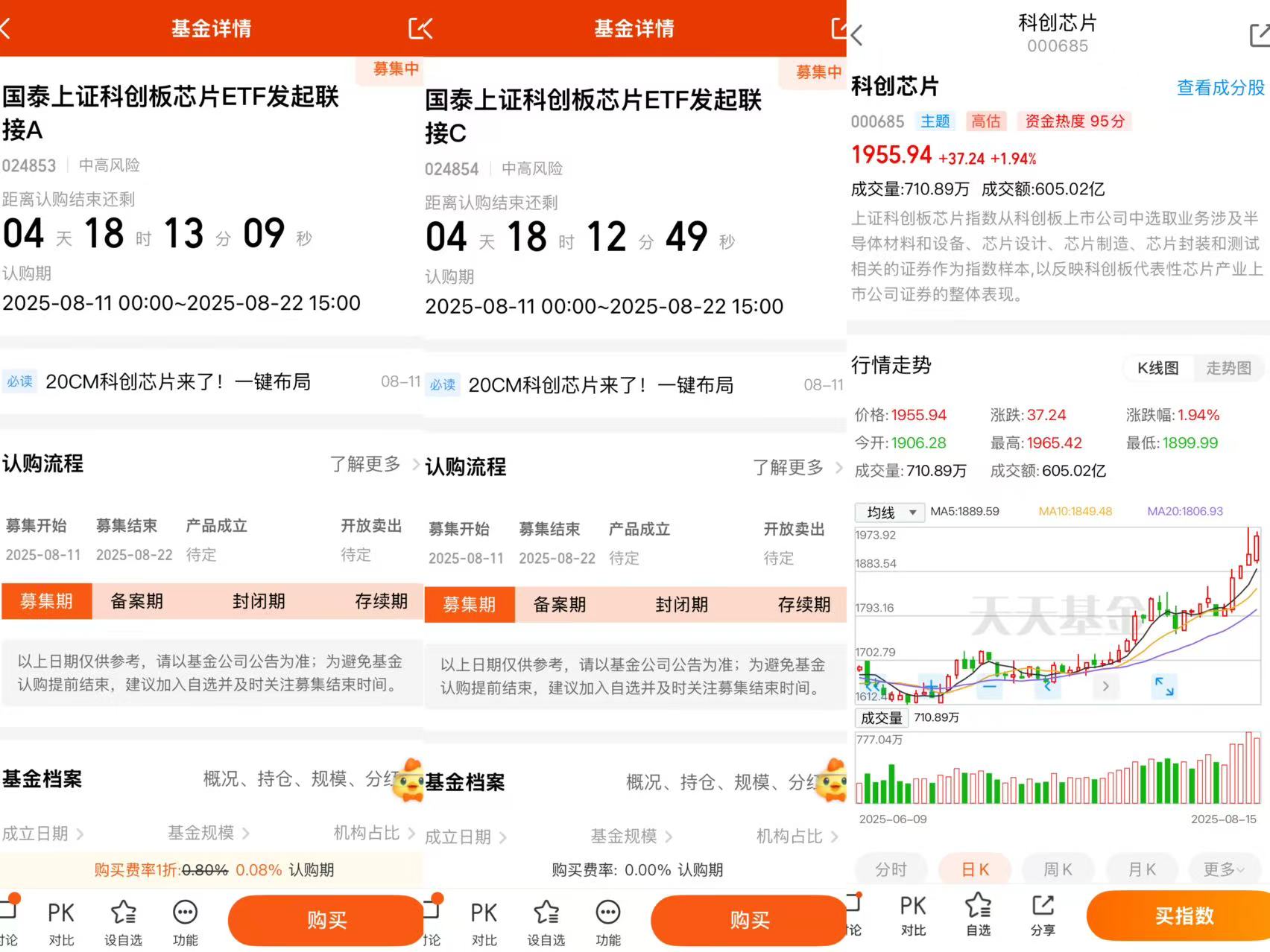Tap the 资金热度 95分 tag
This screenshot has height=952, width=1270.
(1075, 121)
